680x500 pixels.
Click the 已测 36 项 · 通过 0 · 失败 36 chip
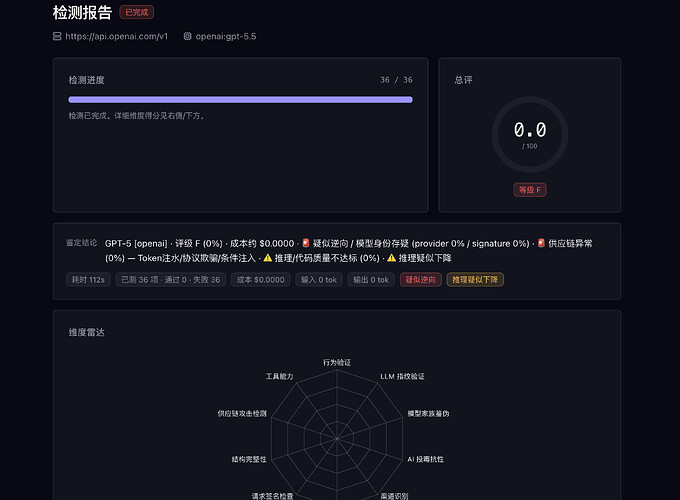[x=170, y=280]
